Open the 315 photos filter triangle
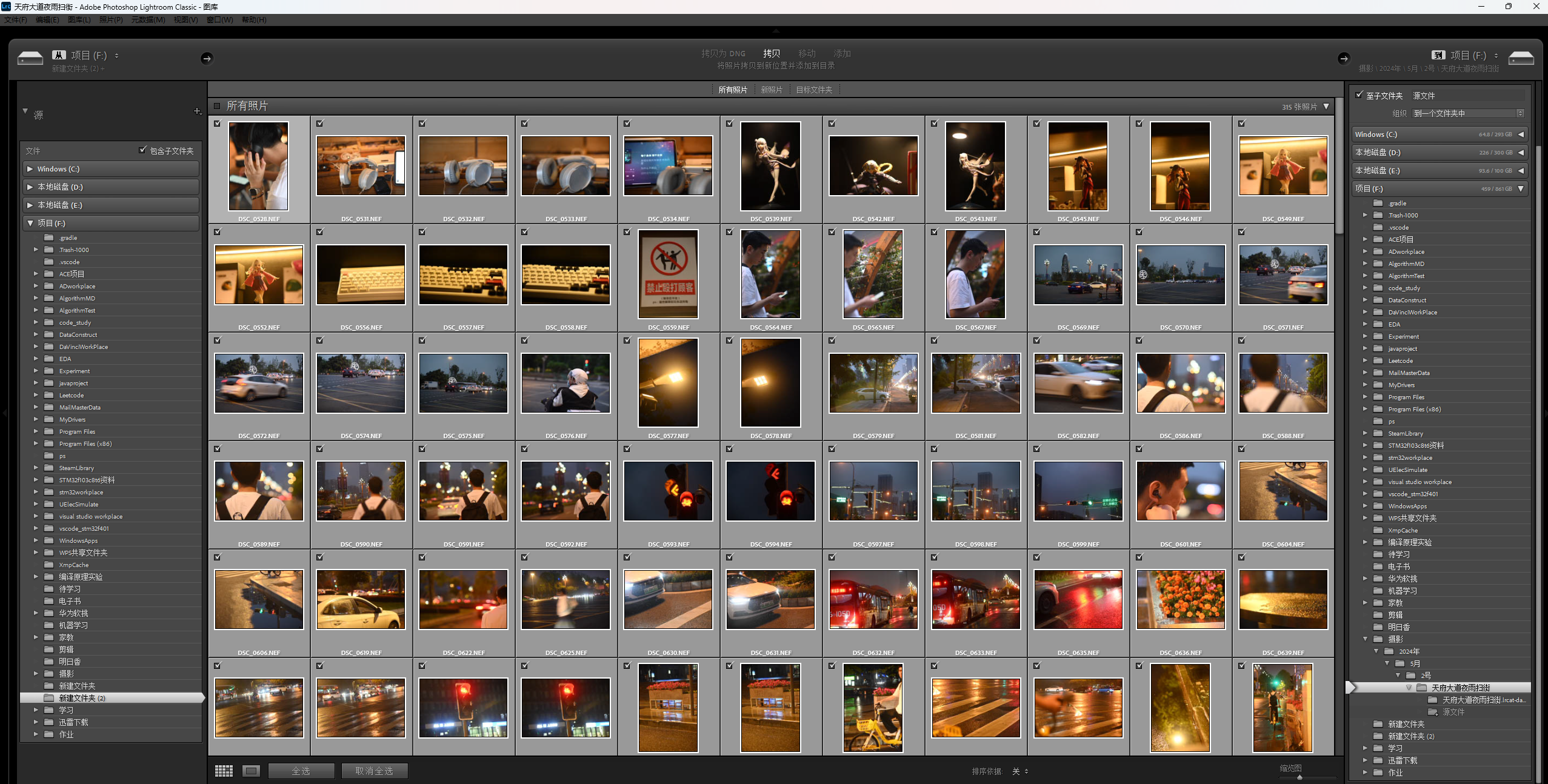The image size is (1548, 784). (x=1326, y=106)
